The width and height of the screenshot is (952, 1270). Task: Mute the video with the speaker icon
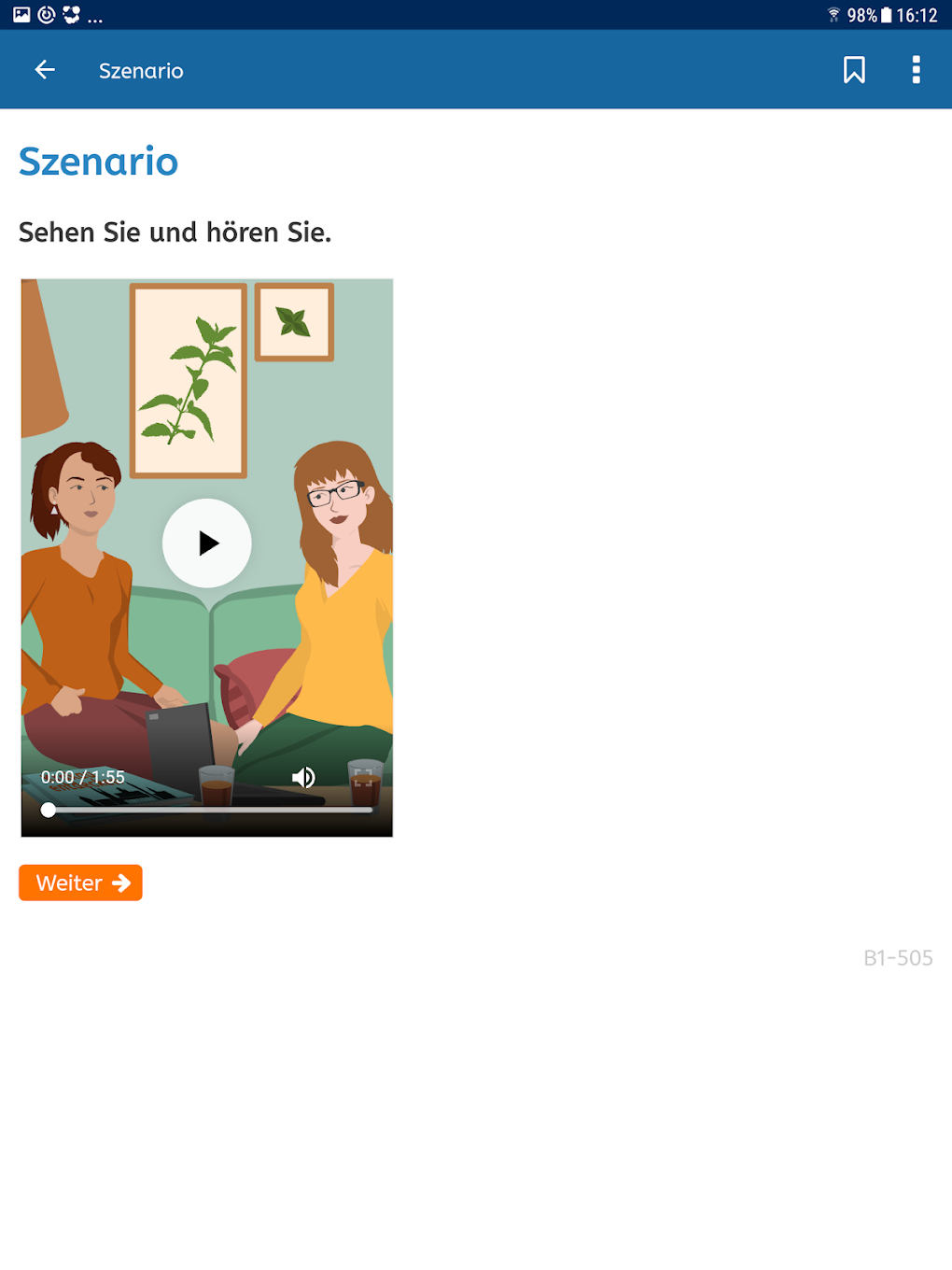pos(303,777)
